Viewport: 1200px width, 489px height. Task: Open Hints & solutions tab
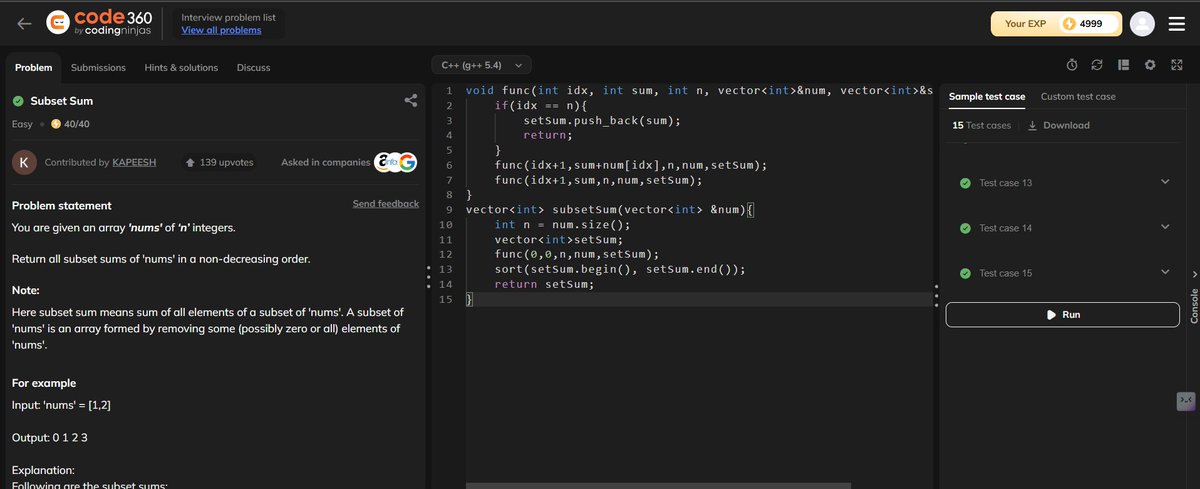[181, 67]
